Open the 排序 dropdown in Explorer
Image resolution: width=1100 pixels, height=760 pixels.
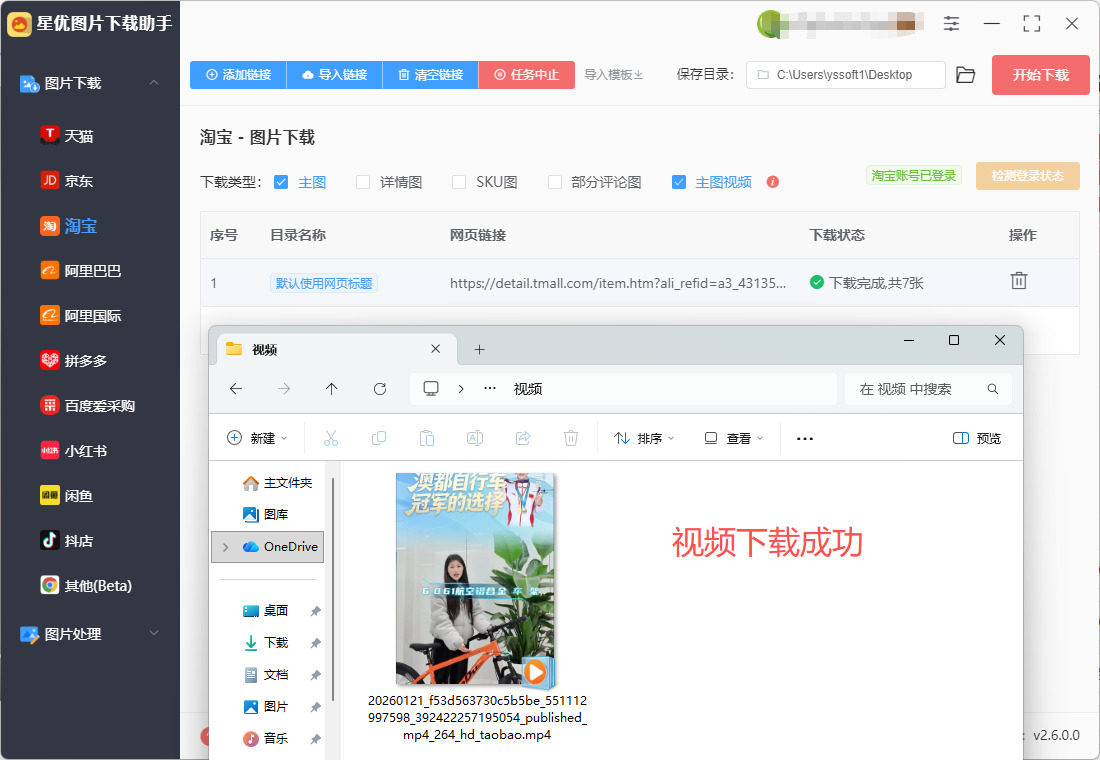(644, 439)
